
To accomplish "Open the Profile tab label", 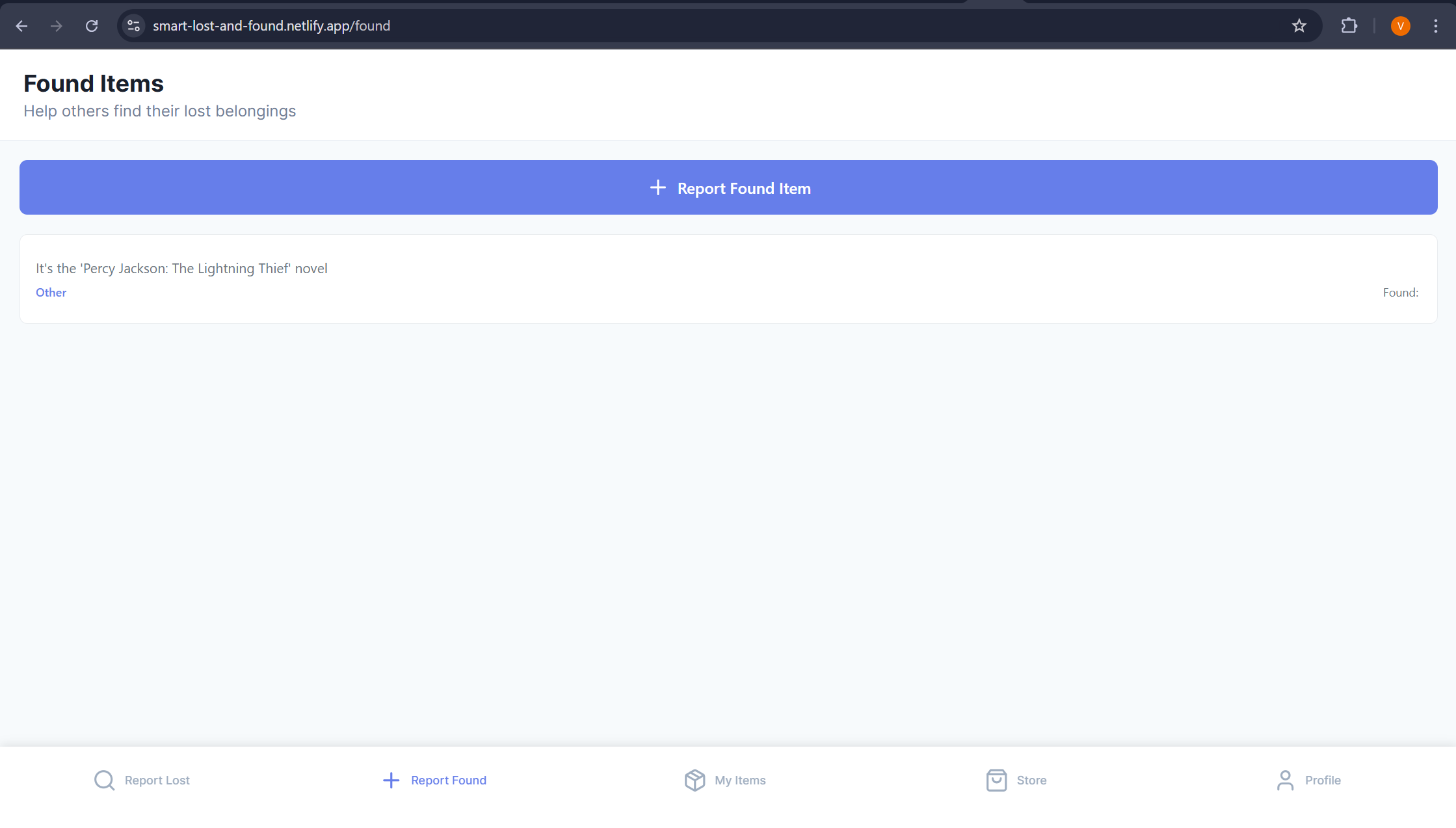I will pos(1323,780).
